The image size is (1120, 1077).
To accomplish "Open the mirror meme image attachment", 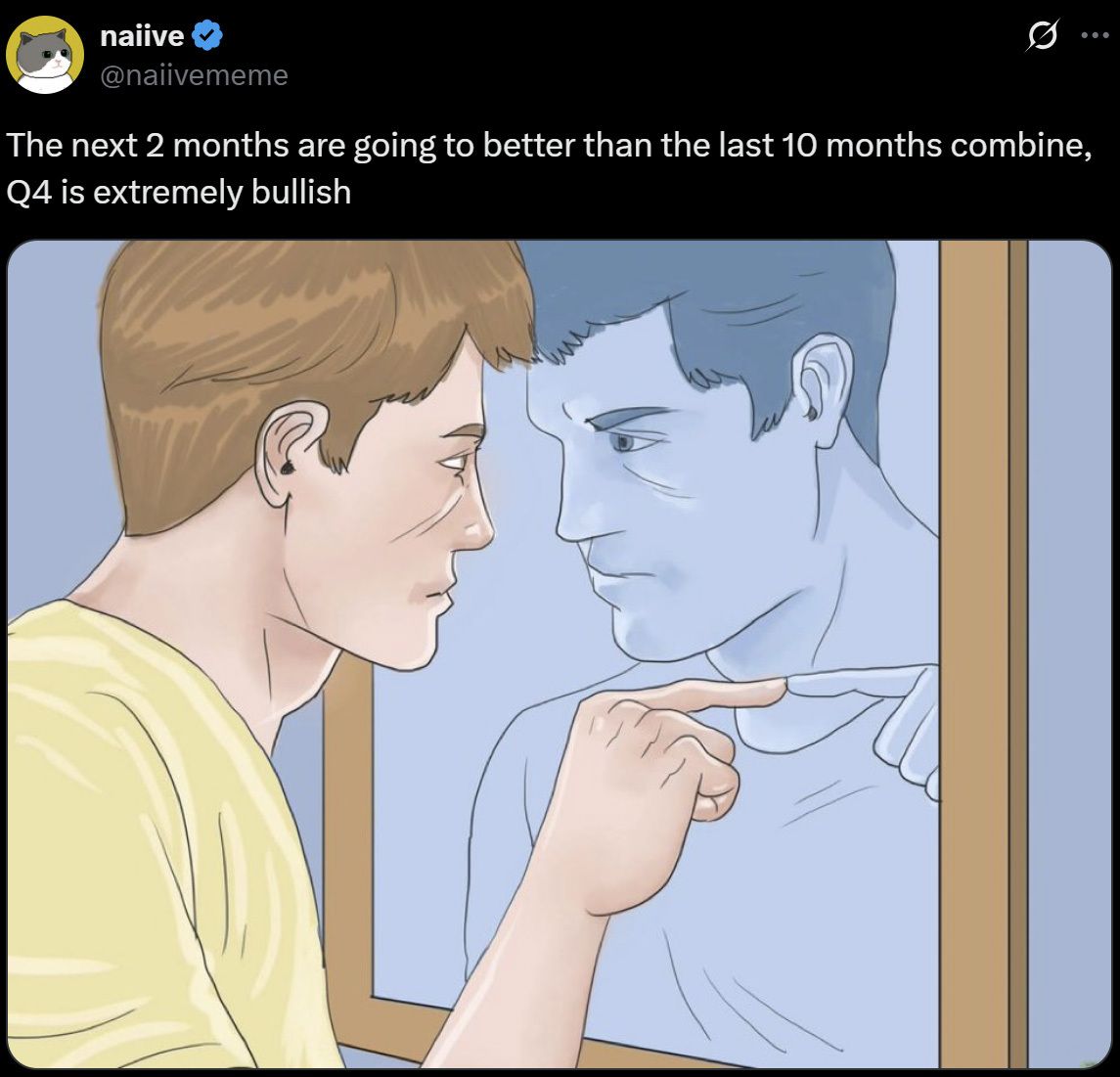I will point(560,653).
